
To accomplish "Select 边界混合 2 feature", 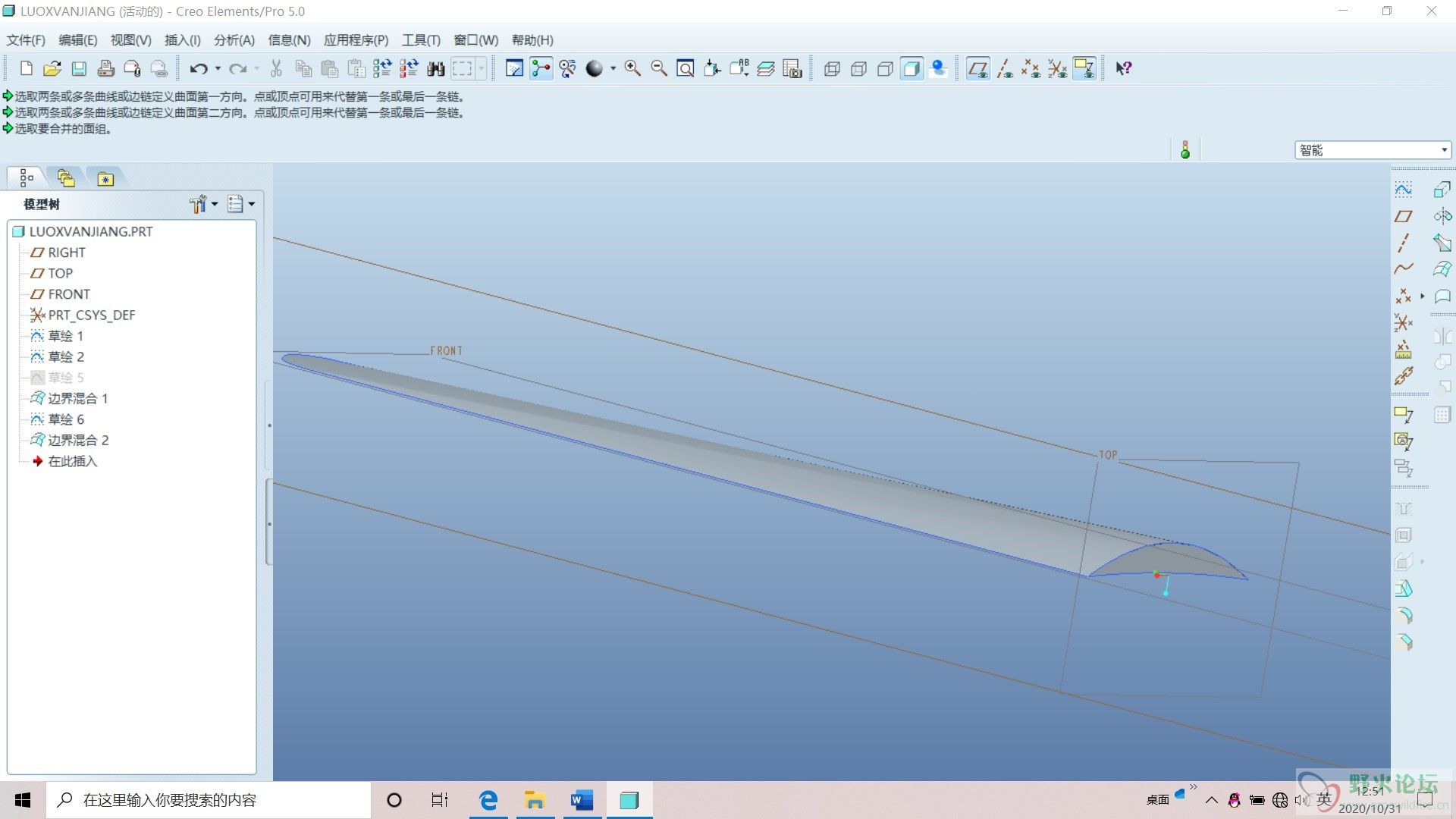I will coord(78,440).
